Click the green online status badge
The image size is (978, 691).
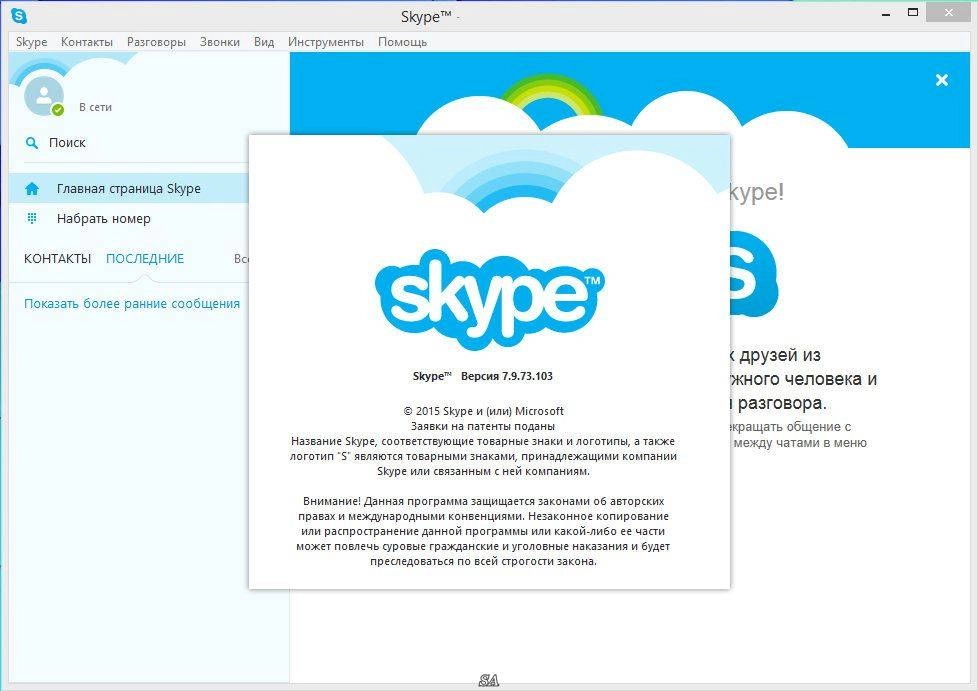point(58,110)
